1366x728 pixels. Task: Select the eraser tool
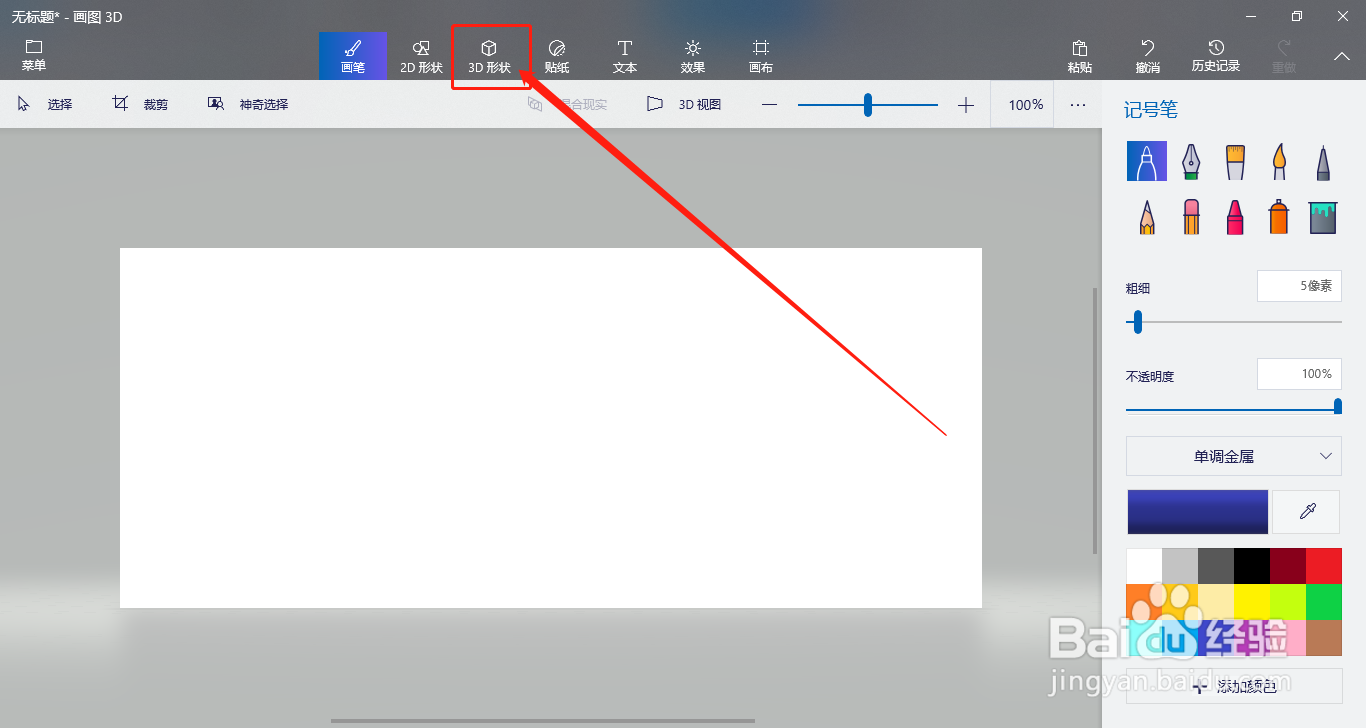[1191, 216]
